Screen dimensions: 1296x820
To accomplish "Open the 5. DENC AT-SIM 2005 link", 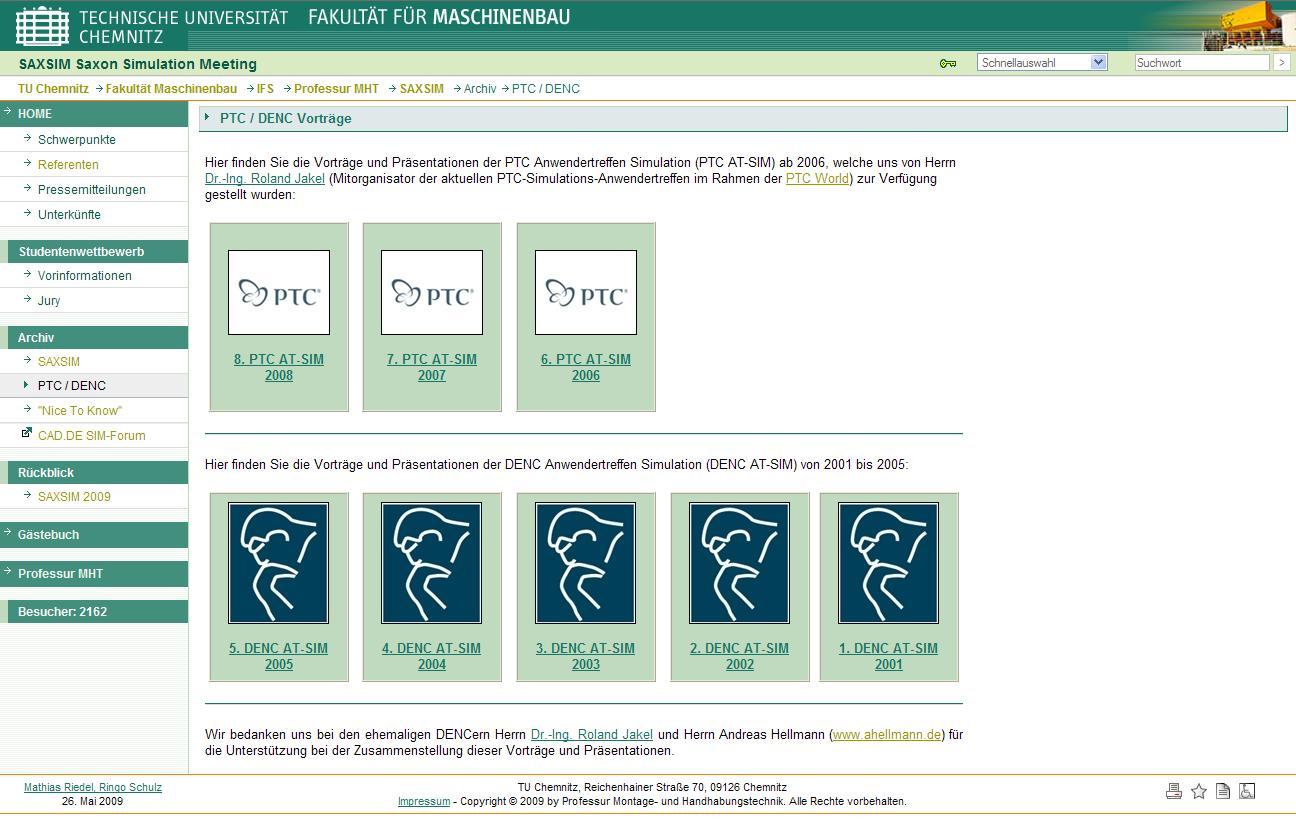I will (279, 656).
